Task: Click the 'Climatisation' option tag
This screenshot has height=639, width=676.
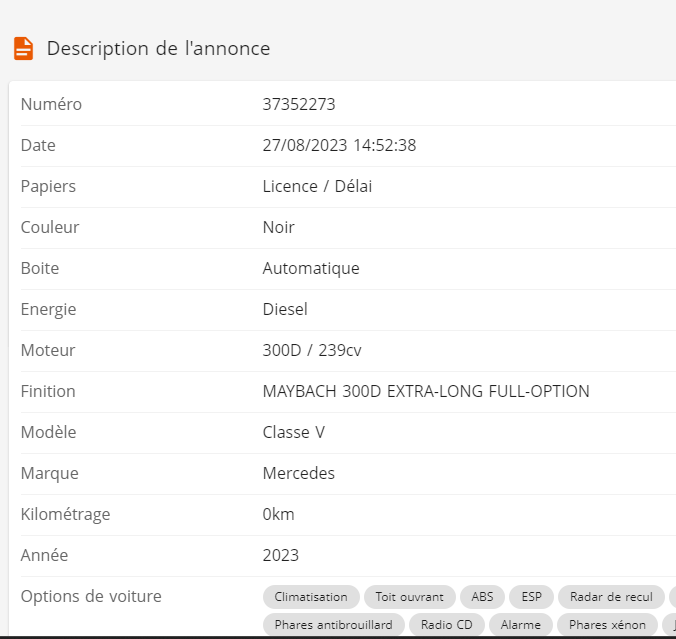Action: pyautogui.click(x=311, y=597)
